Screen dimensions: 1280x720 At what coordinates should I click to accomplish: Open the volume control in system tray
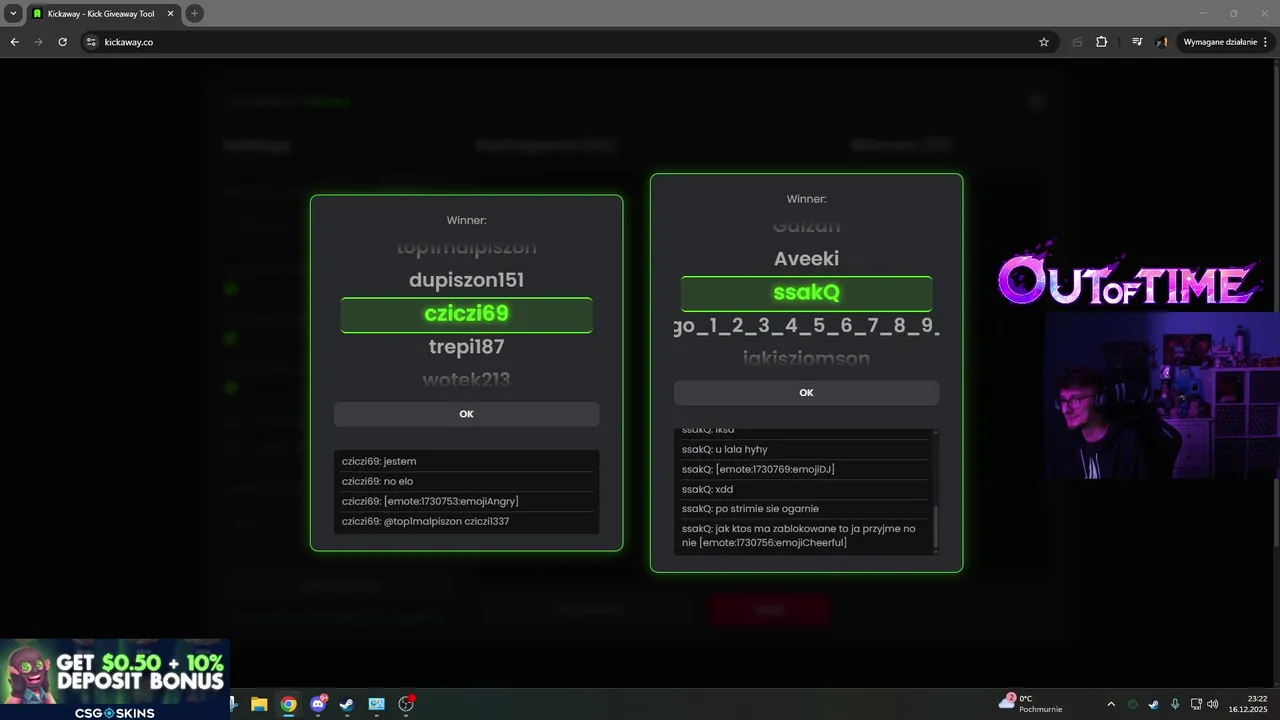[x=1213, y=704]
